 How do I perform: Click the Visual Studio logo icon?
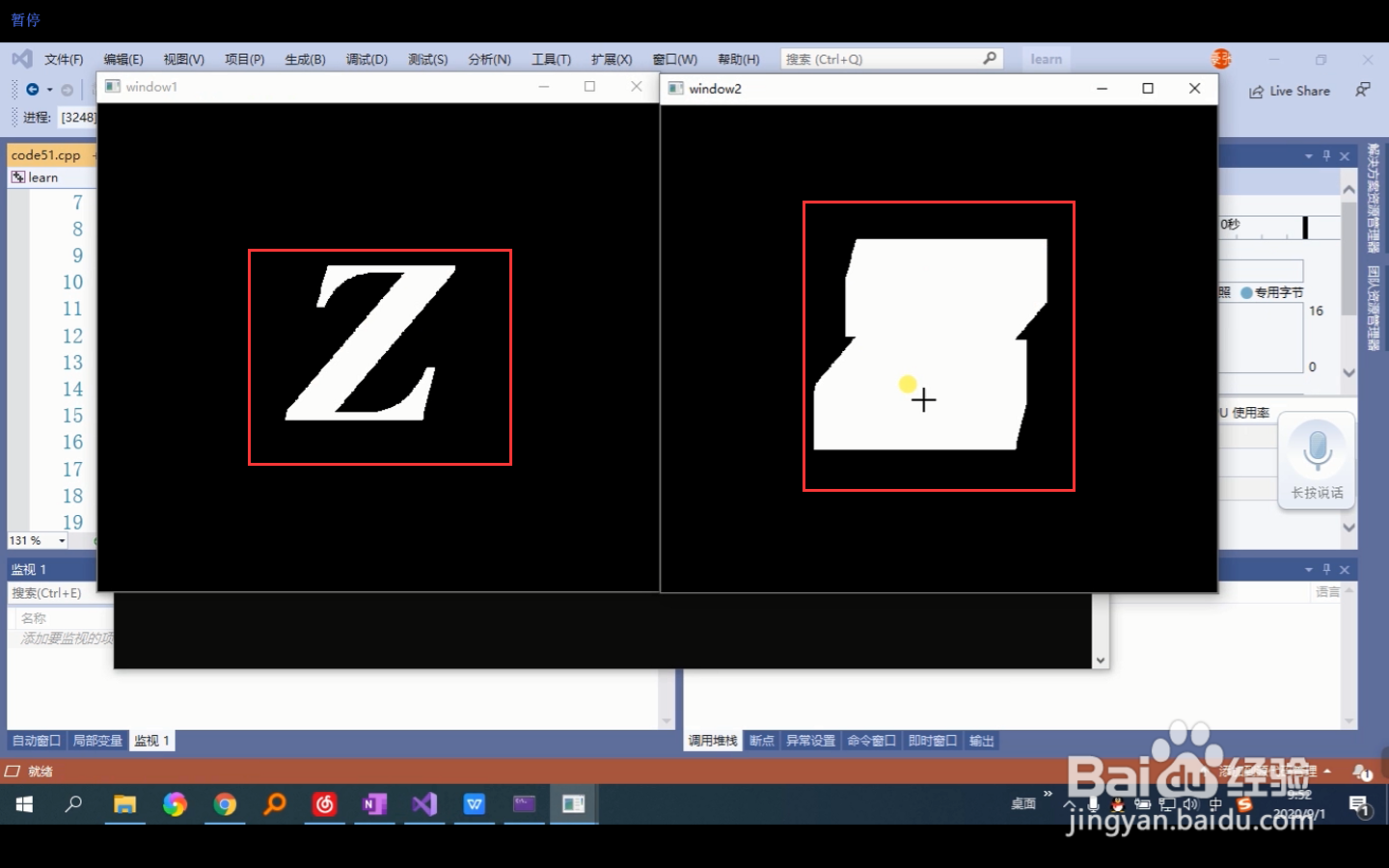click(22, 58)
